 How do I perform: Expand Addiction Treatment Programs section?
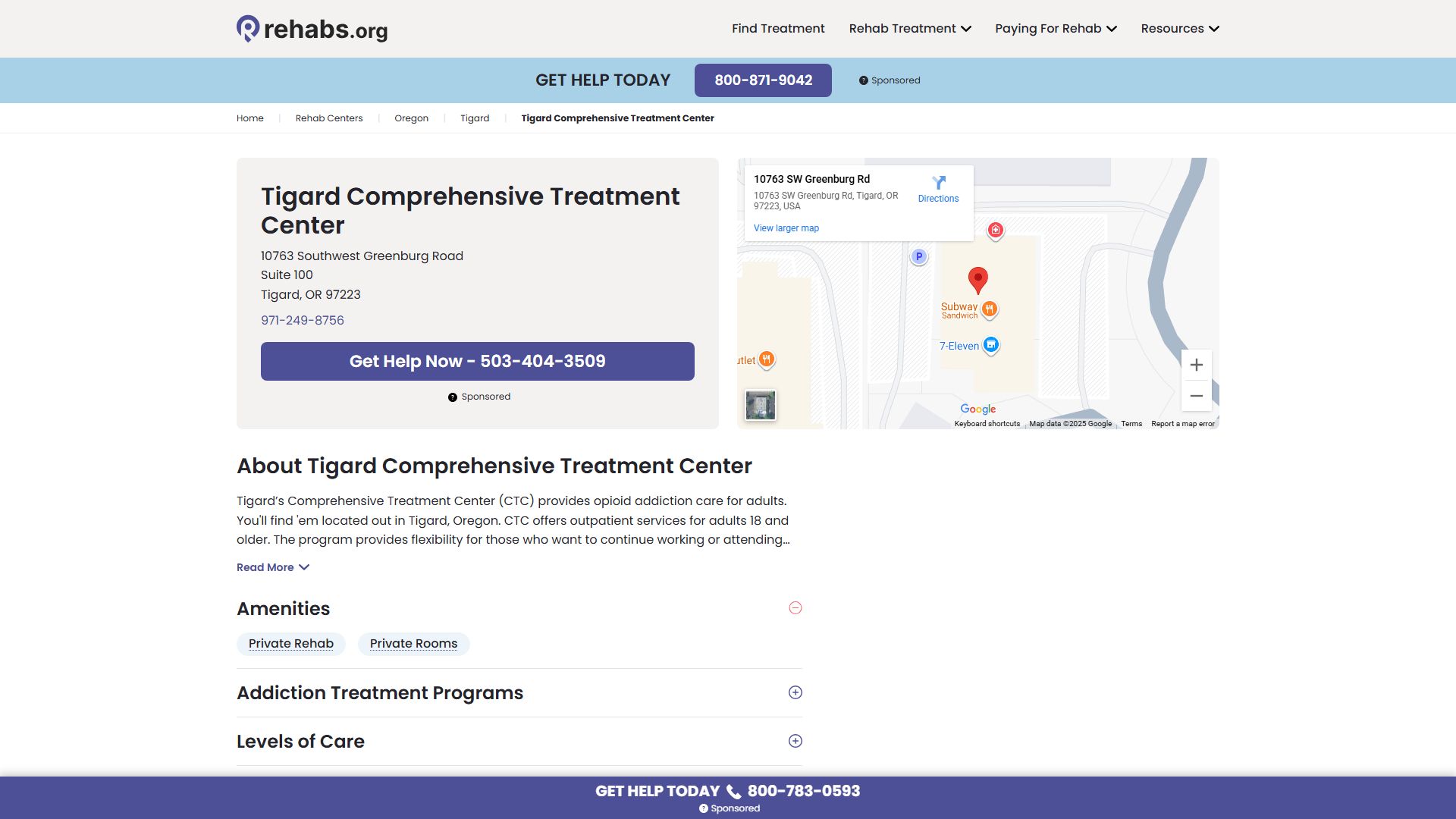point(795,692)
